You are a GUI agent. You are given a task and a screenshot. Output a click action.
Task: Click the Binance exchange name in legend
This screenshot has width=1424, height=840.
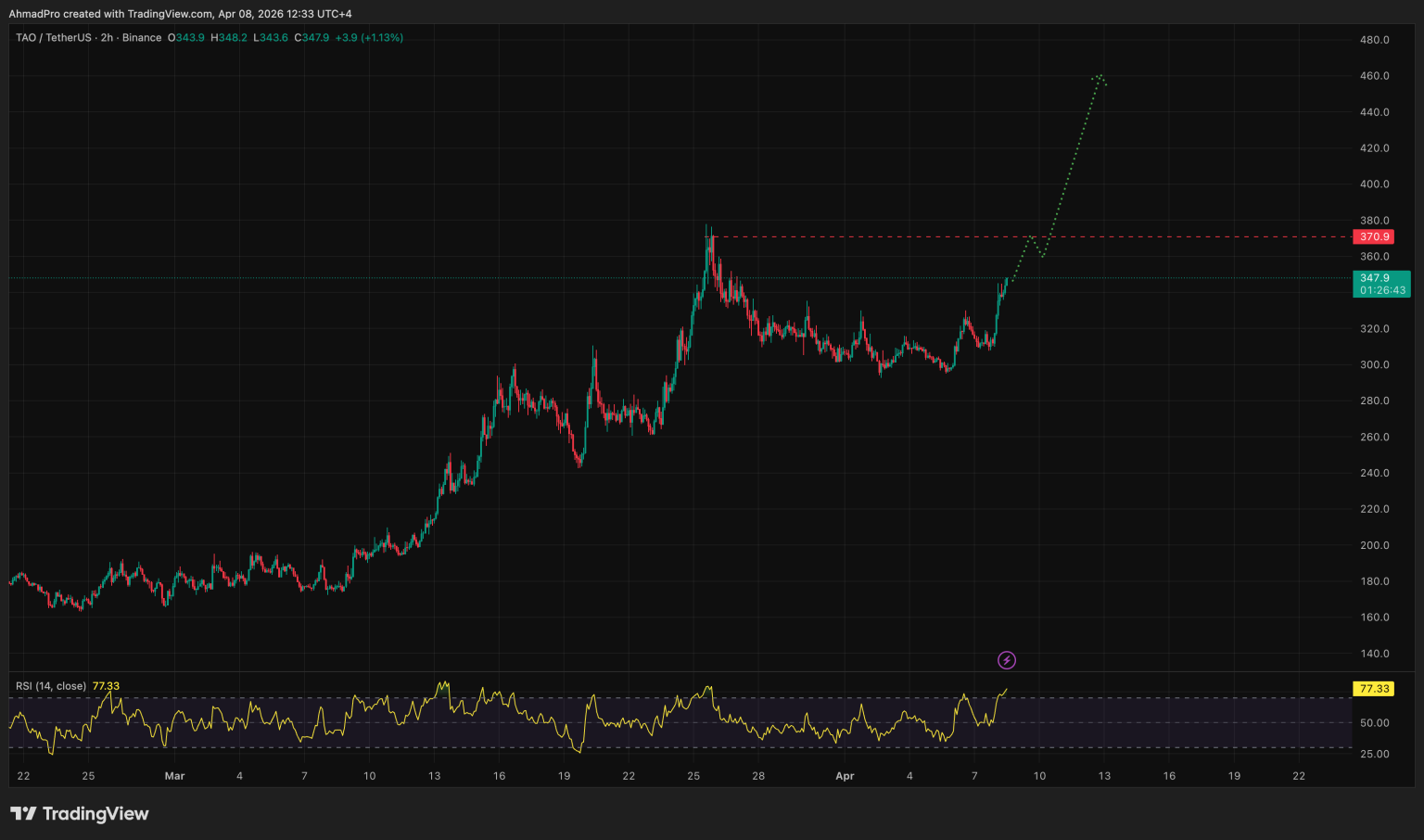pos(142,38)
